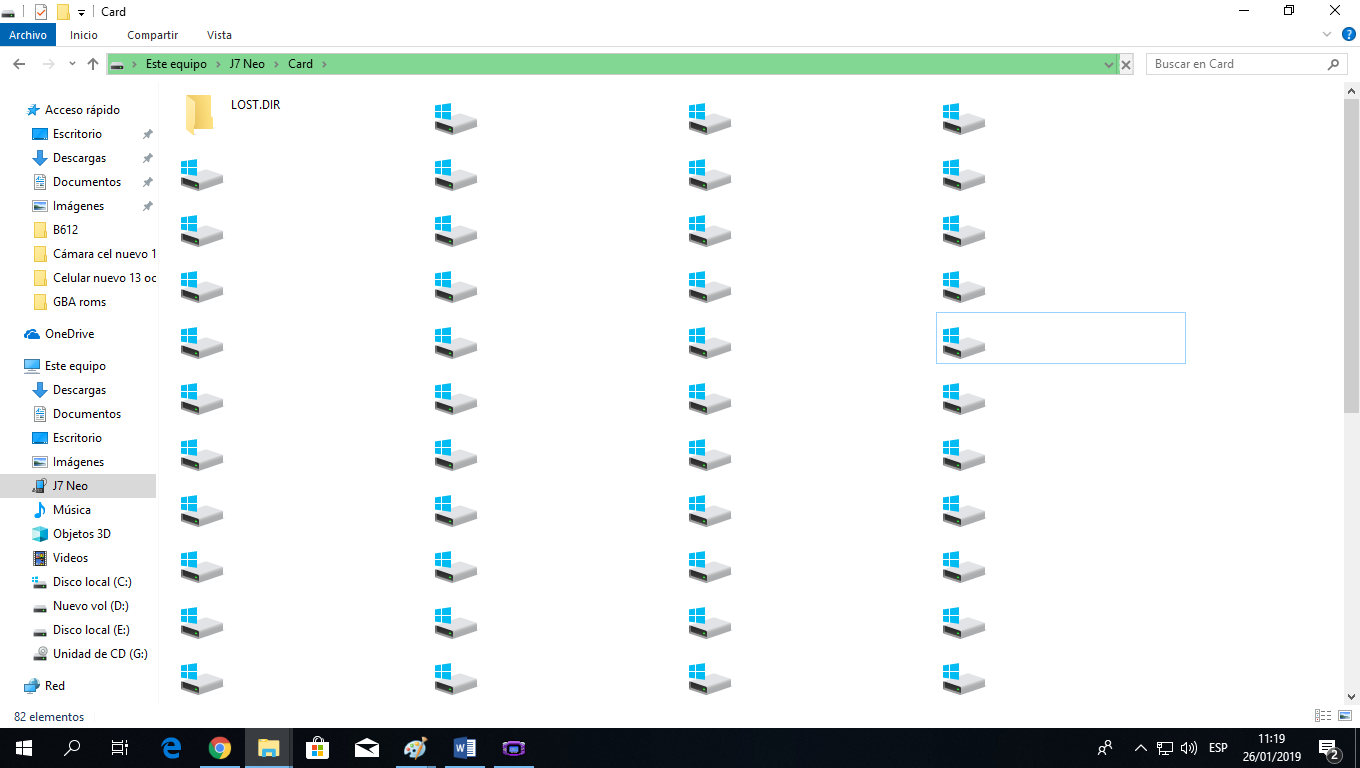Open the Windows Start menu

(24, 748)
